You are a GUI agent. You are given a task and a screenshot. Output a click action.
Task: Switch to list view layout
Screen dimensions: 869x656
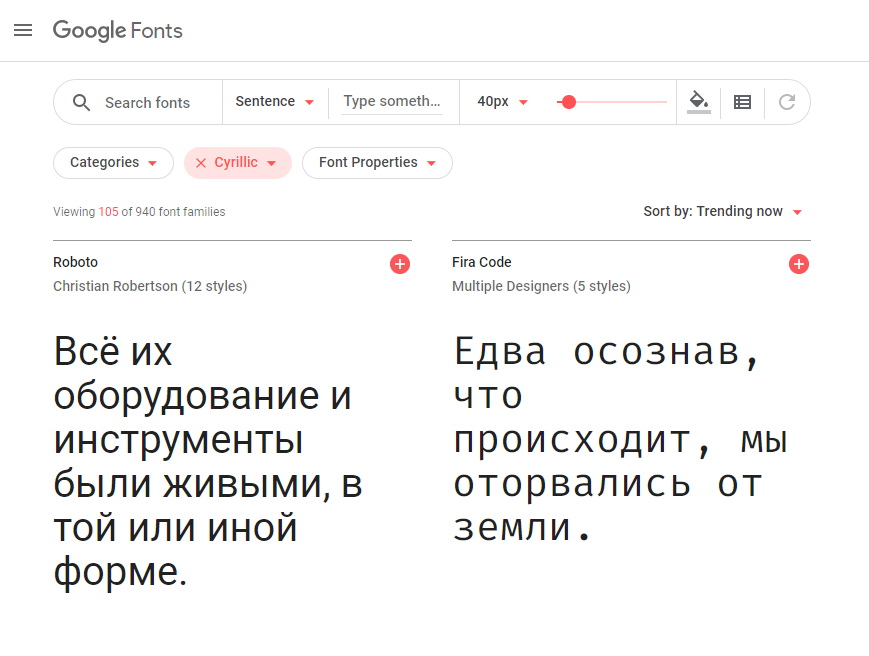pyautogui.click(x=743, y=102)
